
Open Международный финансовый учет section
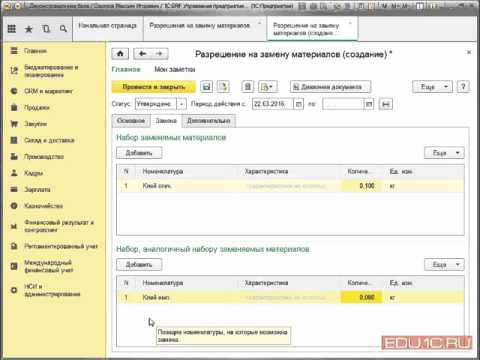(48, 266)
